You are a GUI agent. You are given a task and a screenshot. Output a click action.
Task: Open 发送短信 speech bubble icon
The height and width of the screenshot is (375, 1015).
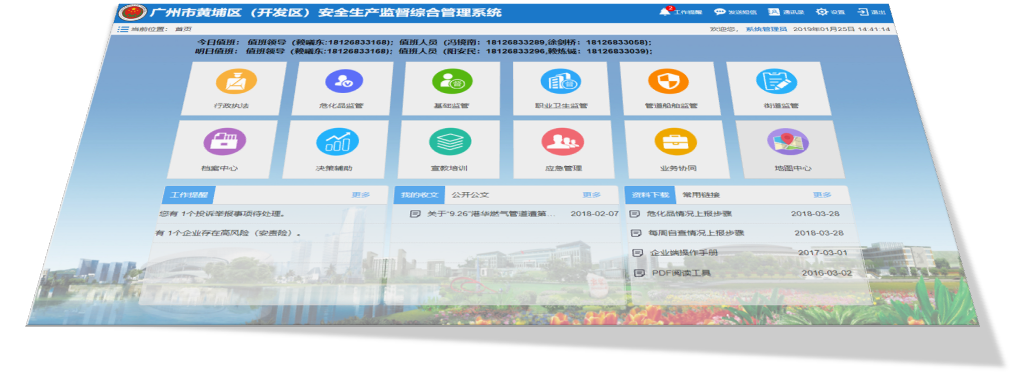[720, 12]
